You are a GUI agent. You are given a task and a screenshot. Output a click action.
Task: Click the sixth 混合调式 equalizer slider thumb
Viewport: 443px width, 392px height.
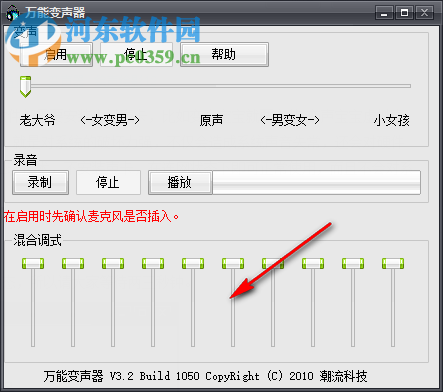pos(233,263)
